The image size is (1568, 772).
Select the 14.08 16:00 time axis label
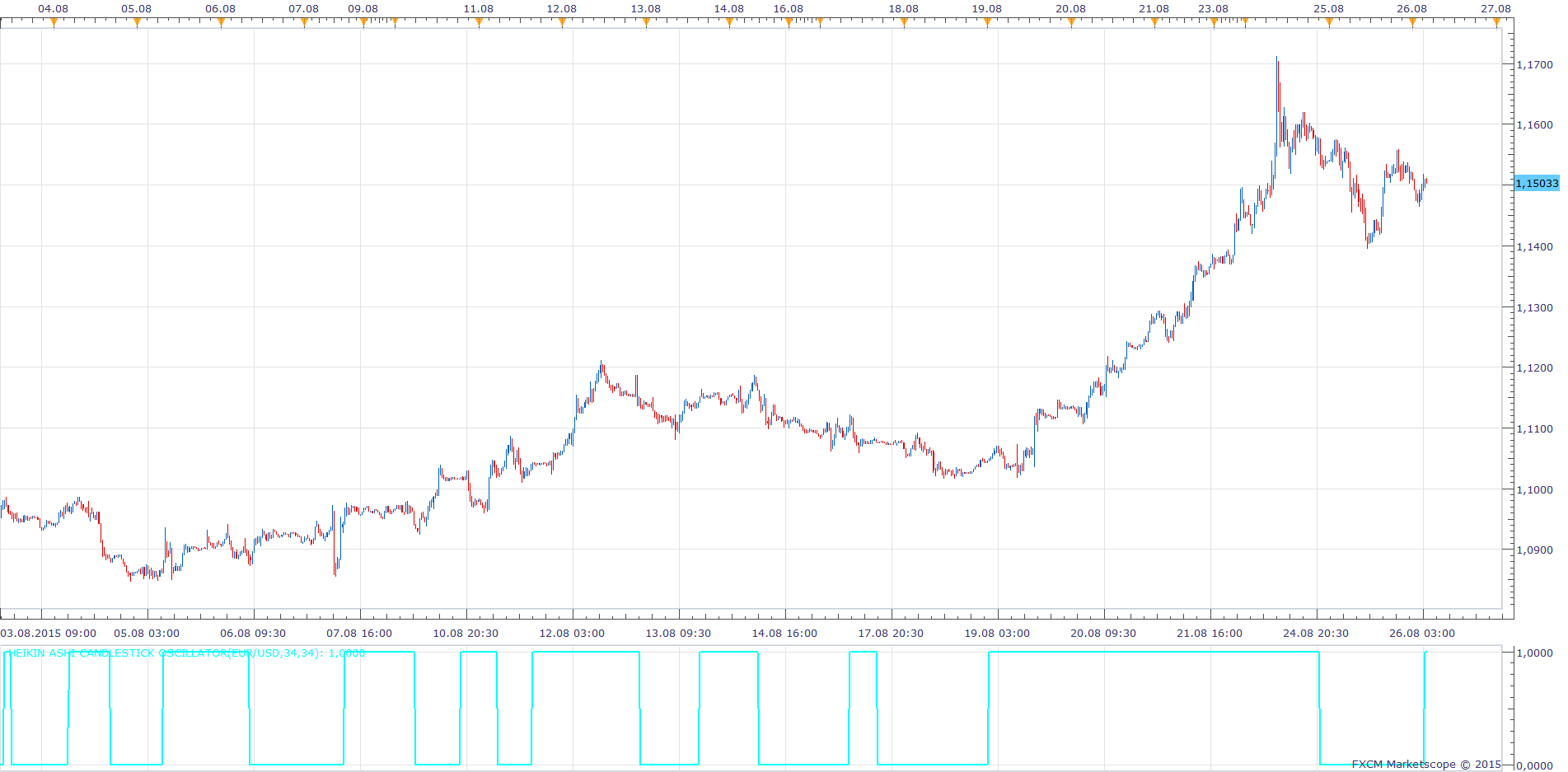784,634
